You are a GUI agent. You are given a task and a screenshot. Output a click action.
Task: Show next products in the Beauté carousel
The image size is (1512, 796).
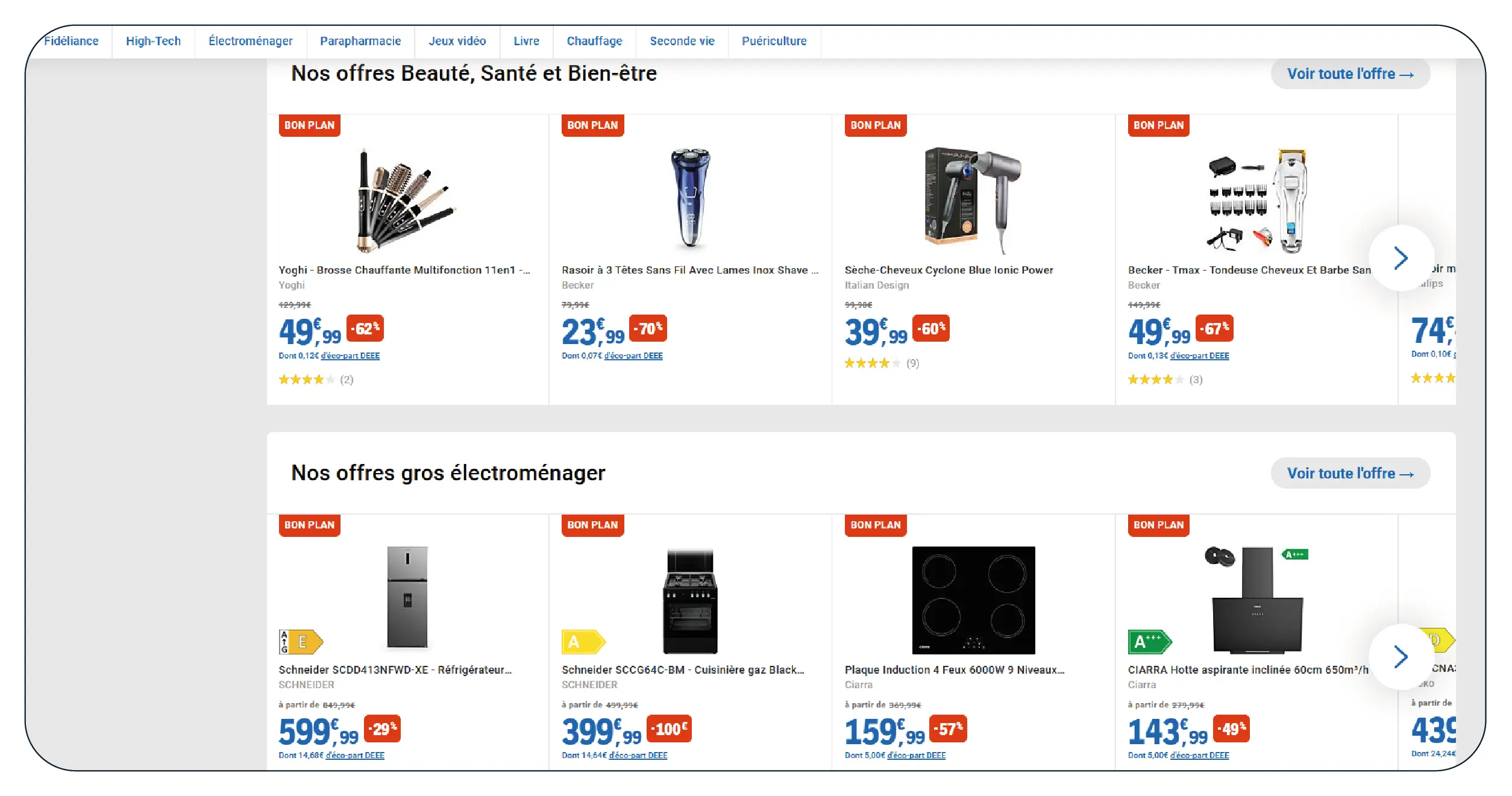pos(1401,259)
